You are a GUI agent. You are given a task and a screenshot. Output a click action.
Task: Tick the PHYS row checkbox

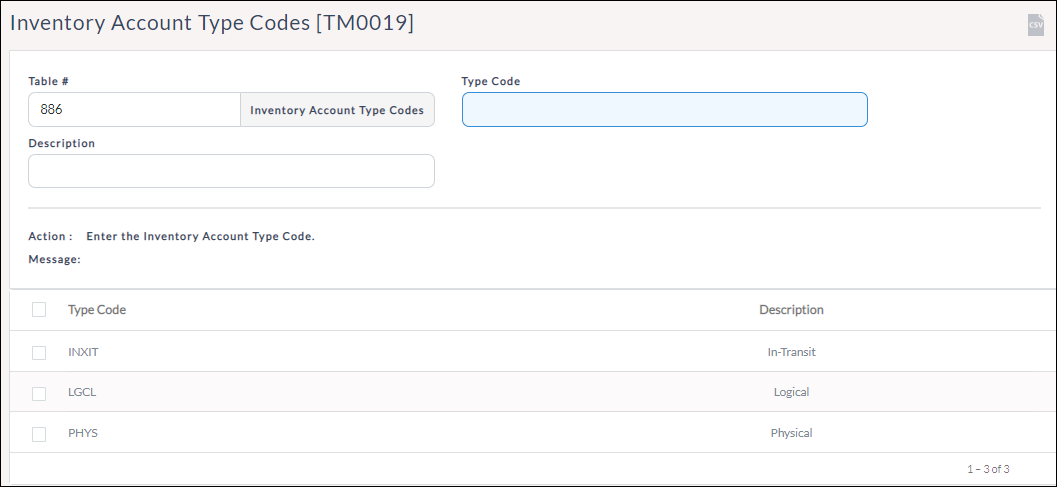tap(39, 434)
